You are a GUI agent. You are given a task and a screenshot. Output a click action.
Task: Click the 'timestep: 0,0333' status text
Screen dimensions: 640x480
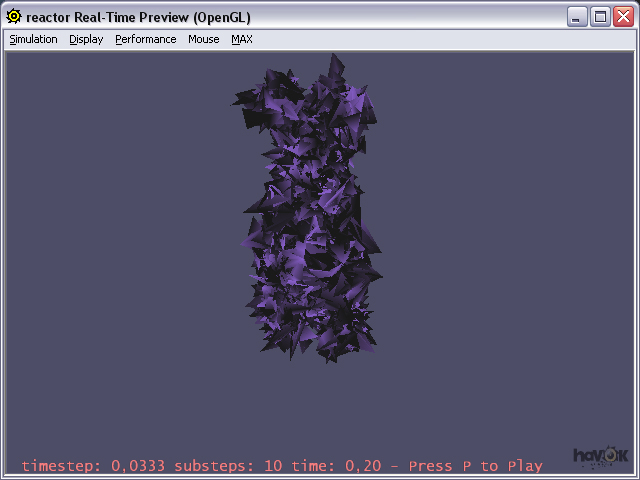coord(93,466)
